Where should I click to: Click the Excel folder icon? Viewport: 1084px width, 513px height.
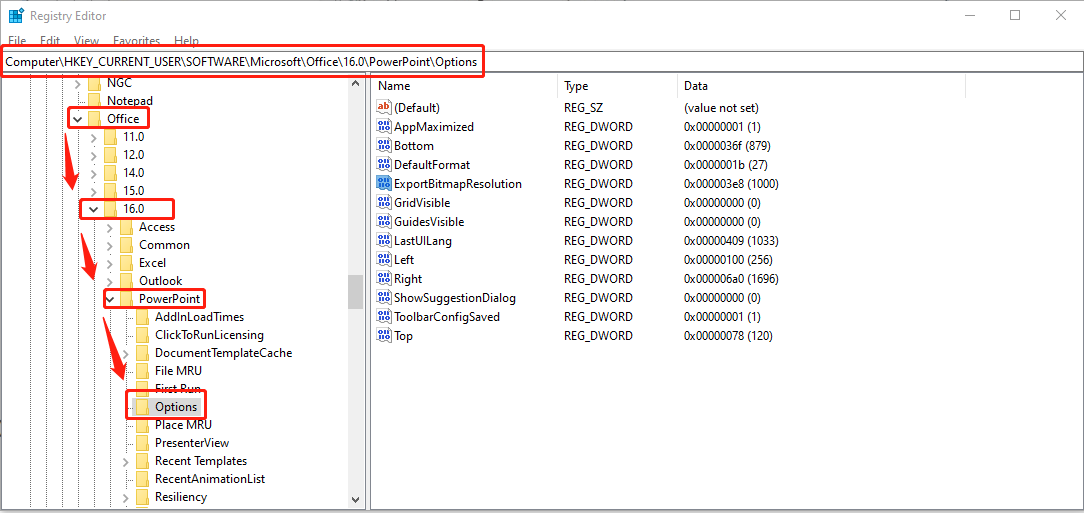coord(127,263)
